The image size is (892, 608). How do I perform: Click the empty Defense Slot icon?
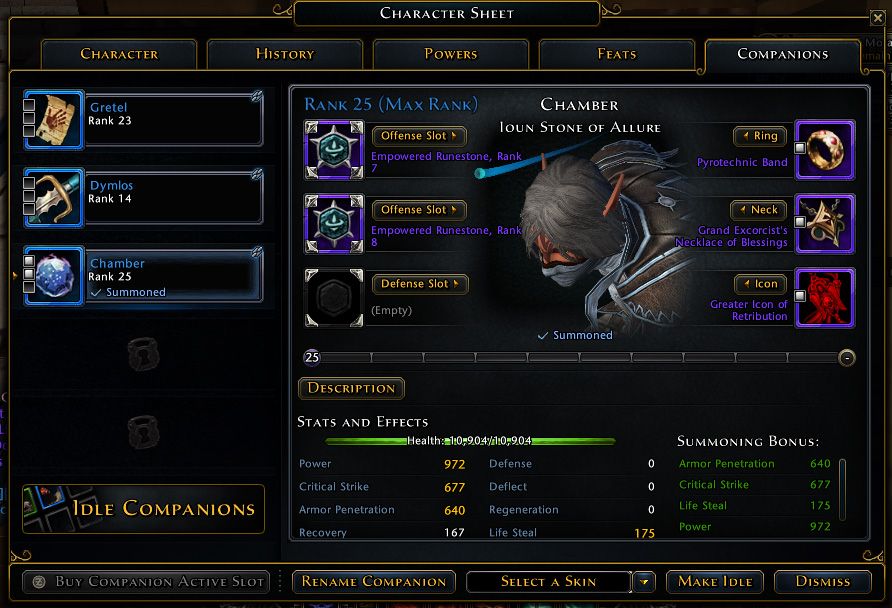(x=334, y=297)
